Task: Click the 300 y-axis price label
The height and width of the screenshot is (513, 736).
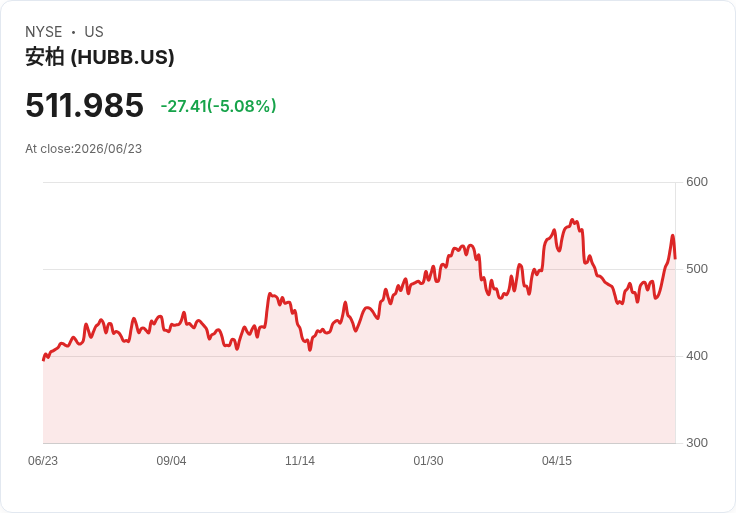Action: 697,443
